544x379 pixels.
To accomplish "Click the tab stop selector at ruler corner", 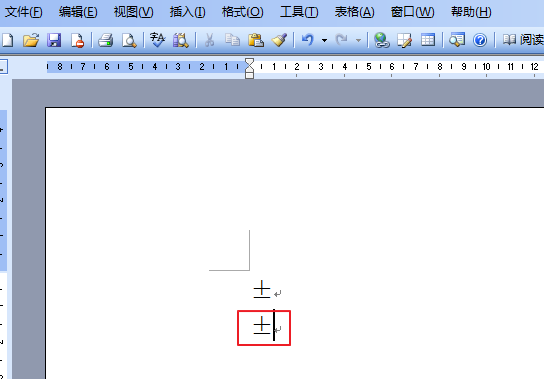I will 3,67.
